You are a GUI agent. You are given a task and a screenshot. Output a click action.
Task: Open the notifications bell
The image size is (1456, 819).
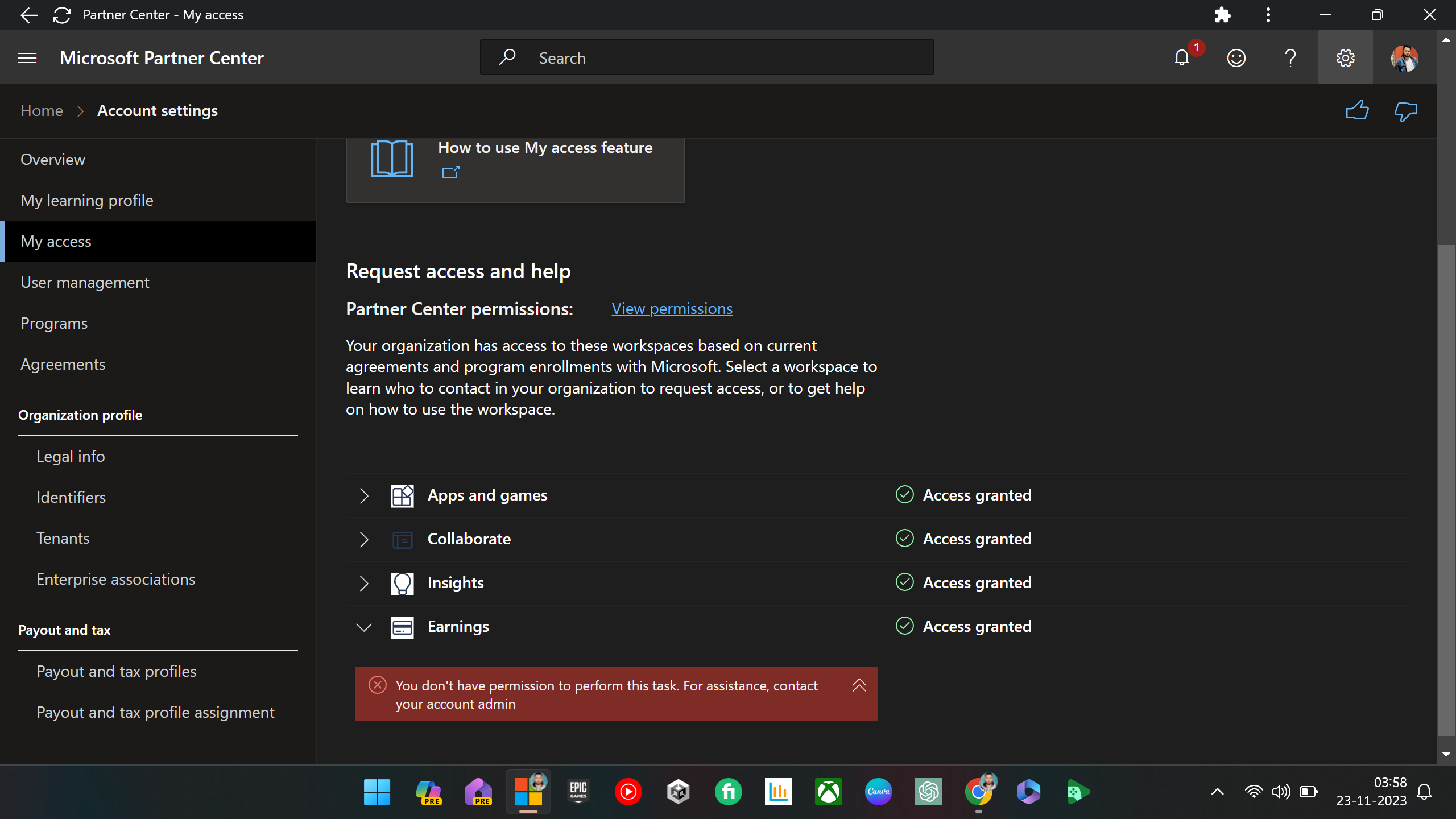[1182, 58]
